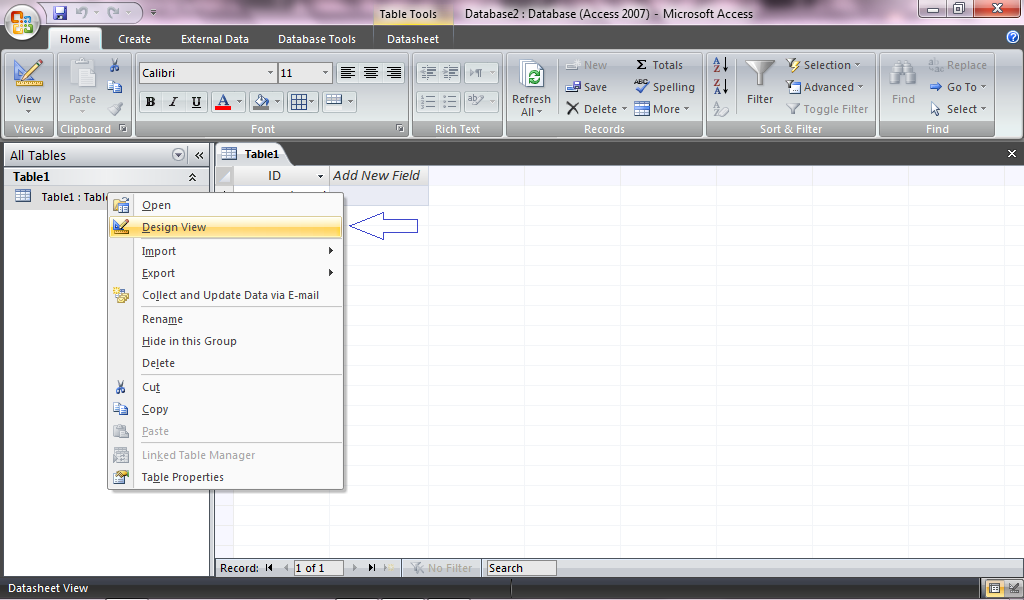Toggle Align Text Left

click(x=347, y=72)
